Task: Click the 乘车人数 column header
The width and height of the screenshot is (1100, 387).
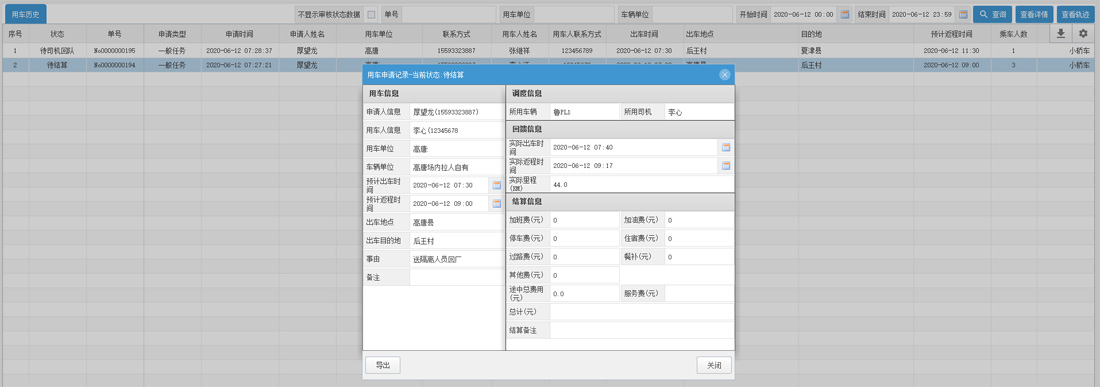Action: pos(1013,33)
